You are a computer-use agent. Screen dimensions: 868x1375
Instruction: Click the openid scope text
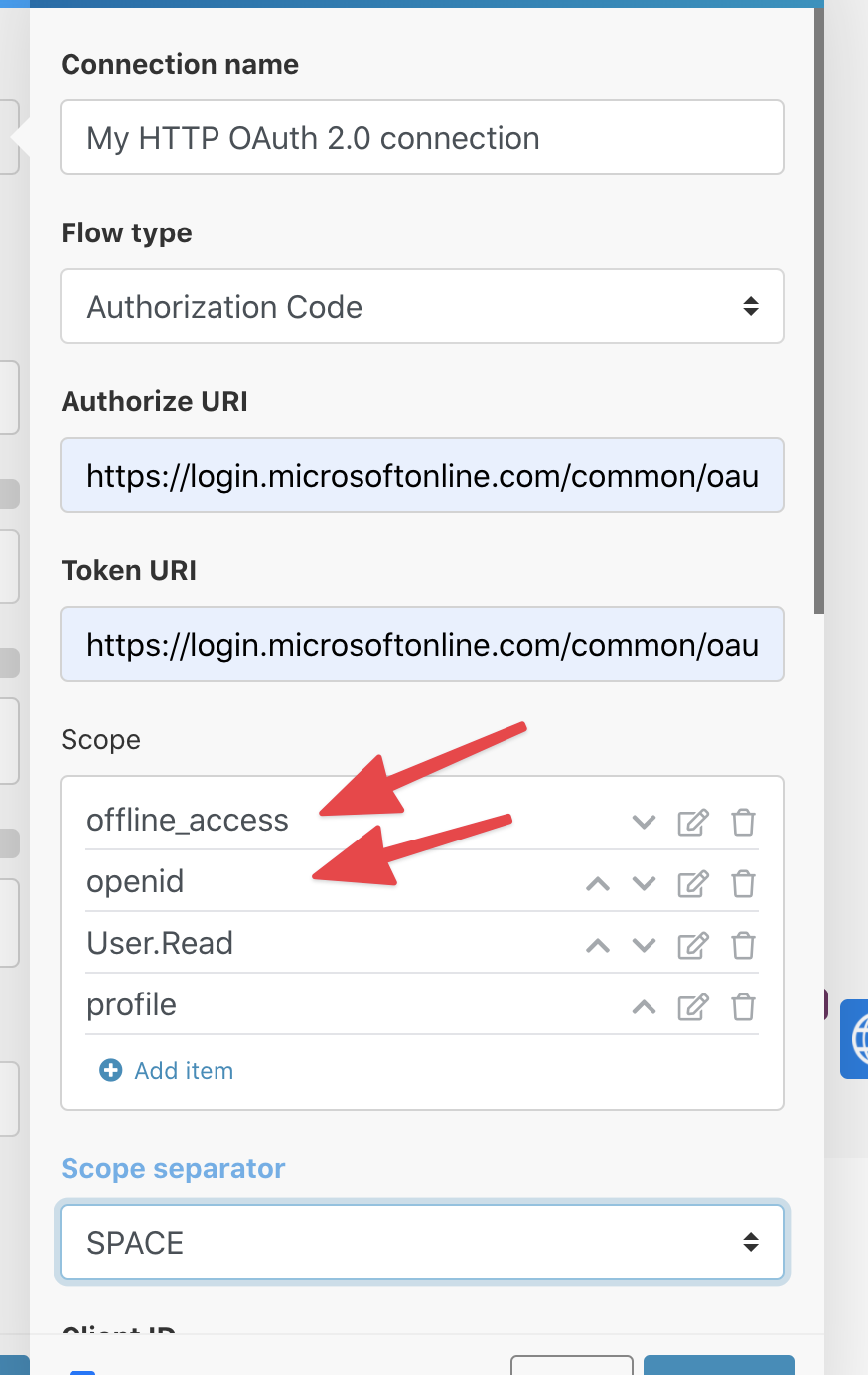135,882
